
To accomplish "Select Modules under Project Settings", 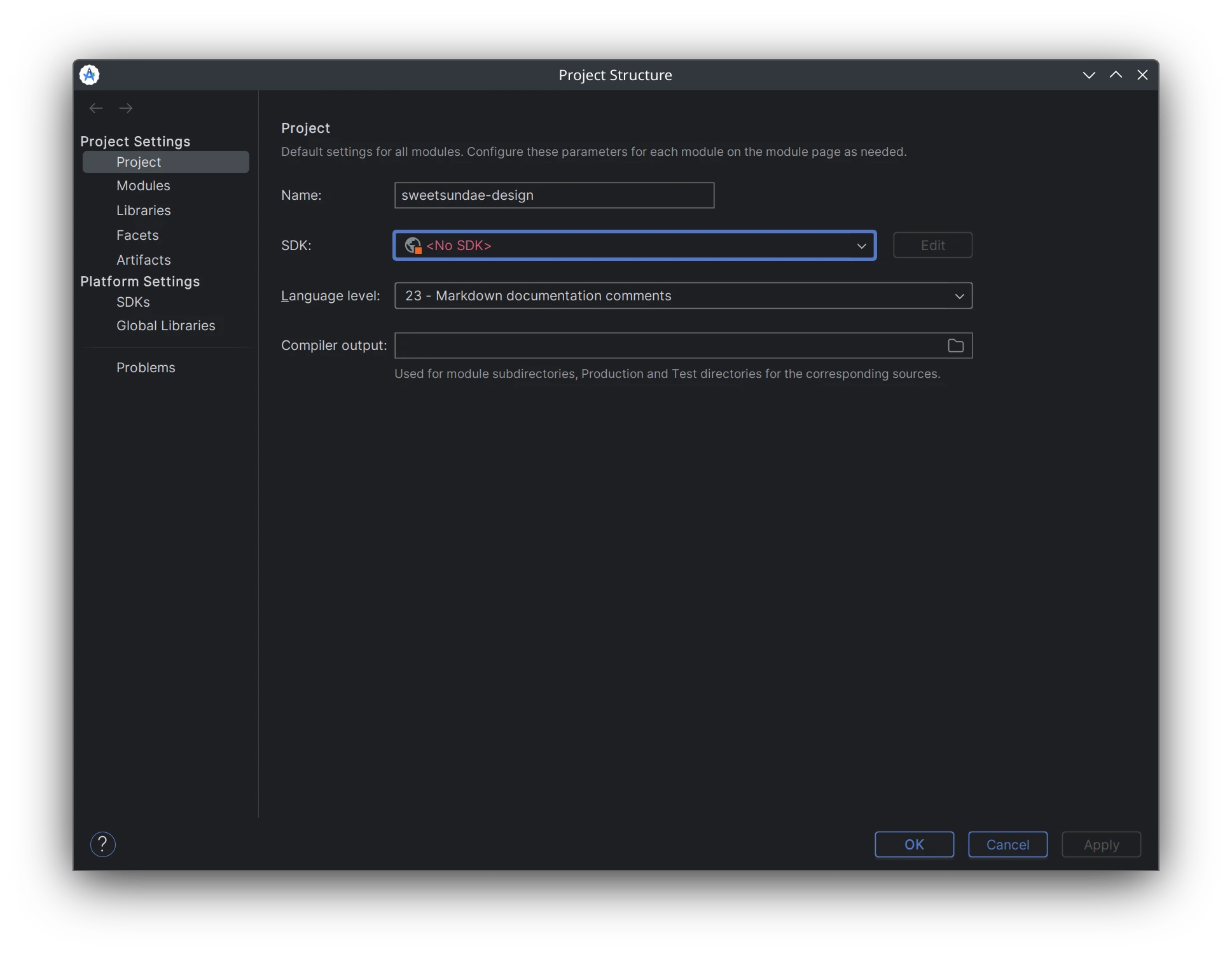I will point(142,185).
